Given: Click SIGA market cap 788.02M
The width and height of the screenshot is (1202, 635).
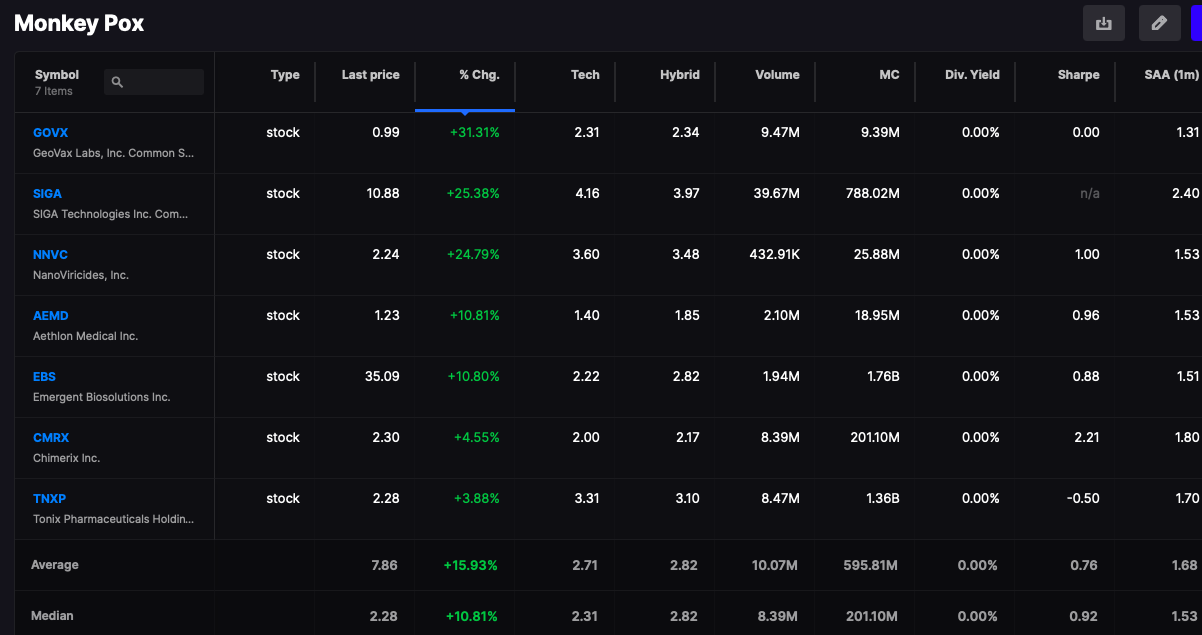Looking at the screenshot, I should [x=872, y=194].
